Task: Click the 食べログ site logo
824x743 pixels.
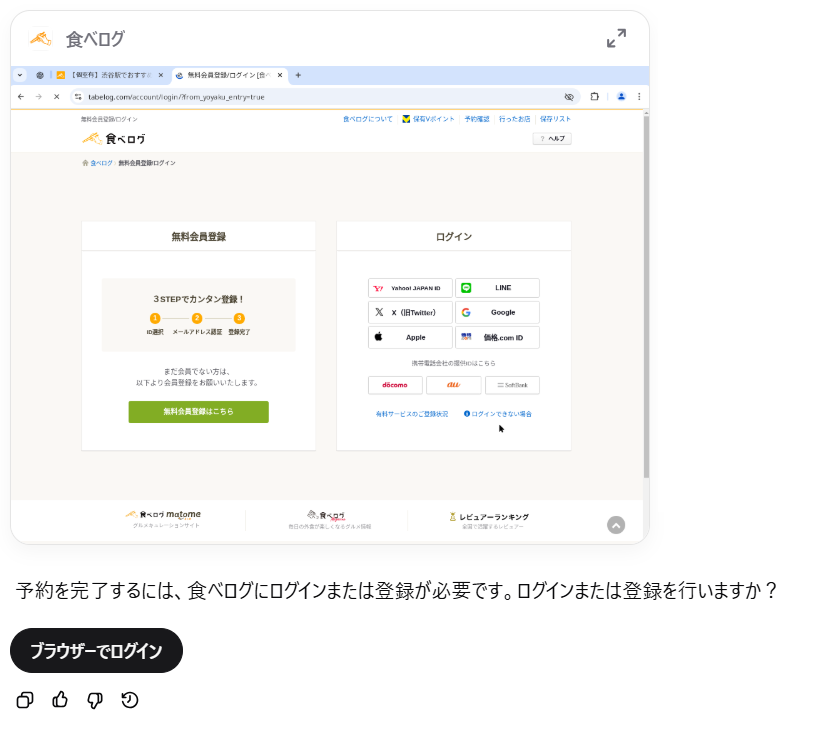Action: pos(114,139)
